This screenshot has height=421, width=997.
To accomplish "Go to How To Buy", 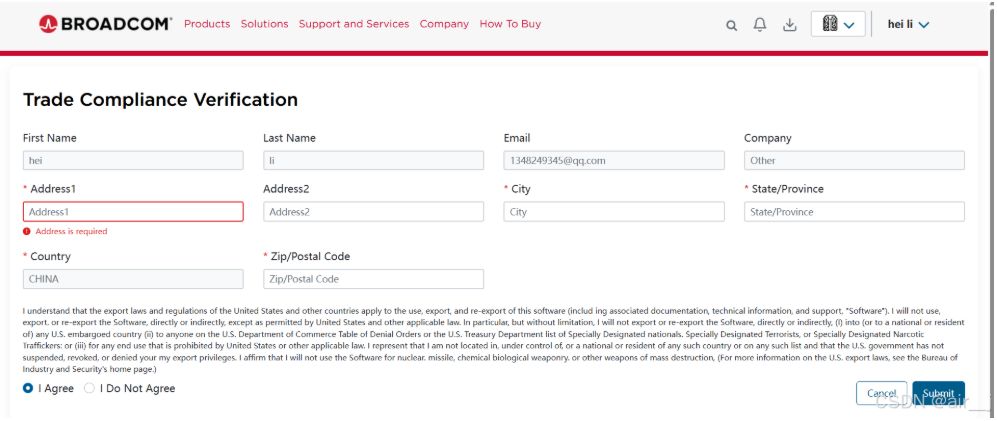I will coord(510,24).
